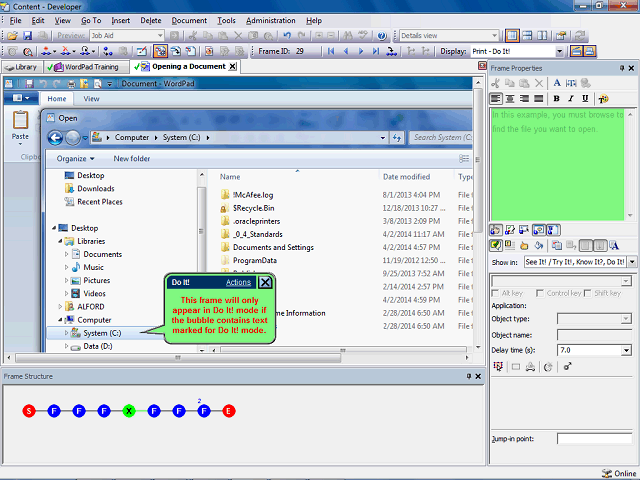The height and width of the screenshot is (480, 640).
Task: Apply underline formatting in Frame Properties
Action: click(x=585, y=98)
